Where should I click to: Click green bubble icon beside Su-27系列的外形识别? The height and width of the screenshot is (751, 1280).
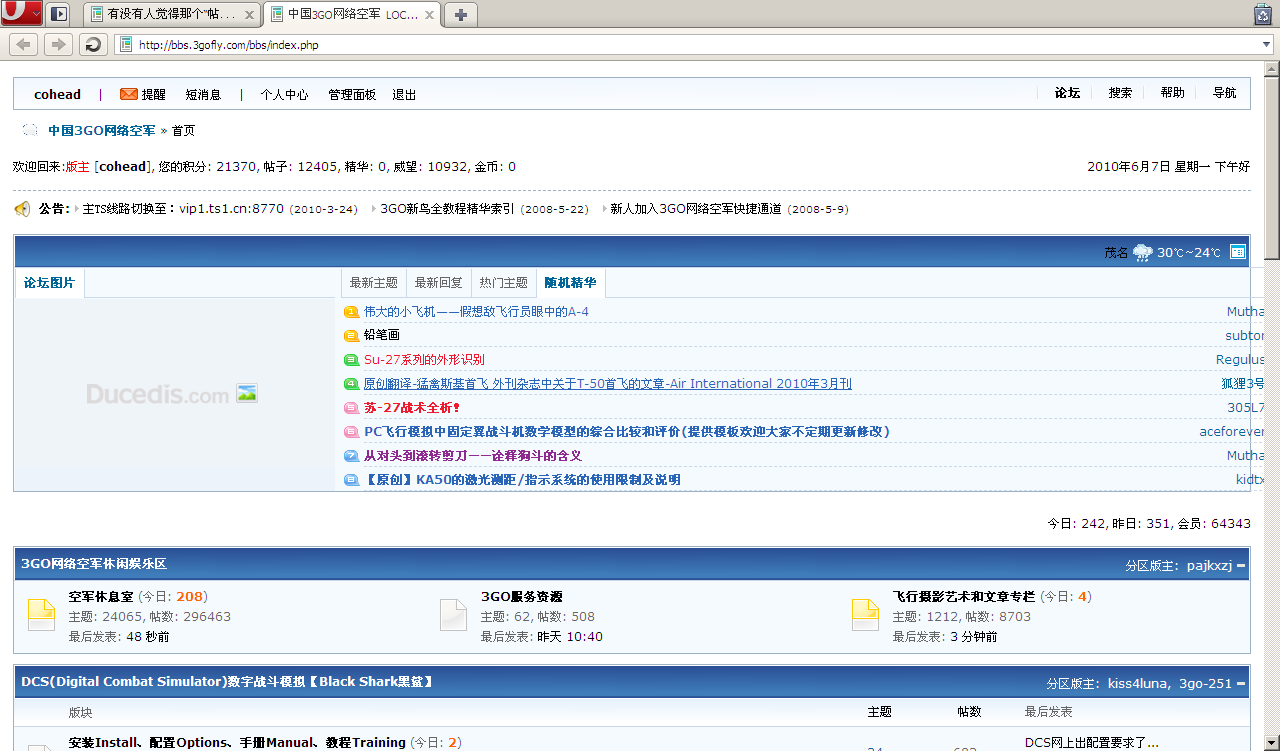point(351,360)
